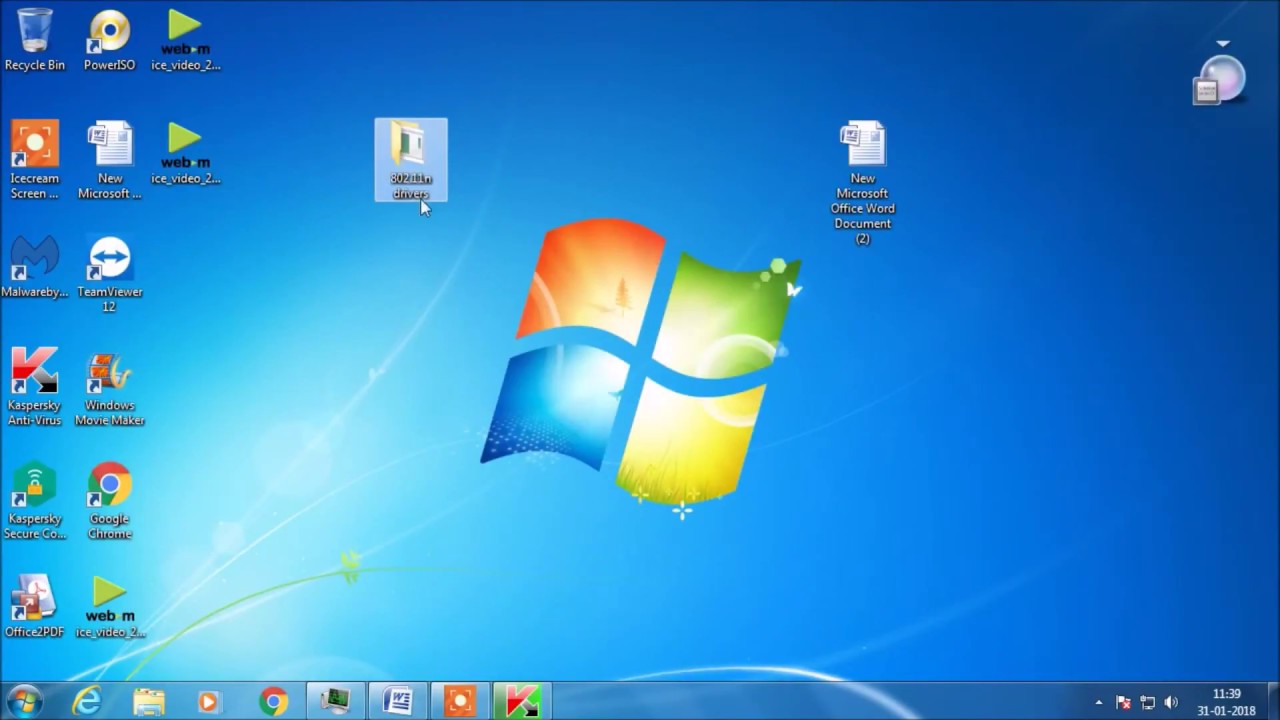Expand the dropdown arrow above the sphere gadget
The height and width of the screenshot is (720, 1280).
click(x=1222, y=44)
